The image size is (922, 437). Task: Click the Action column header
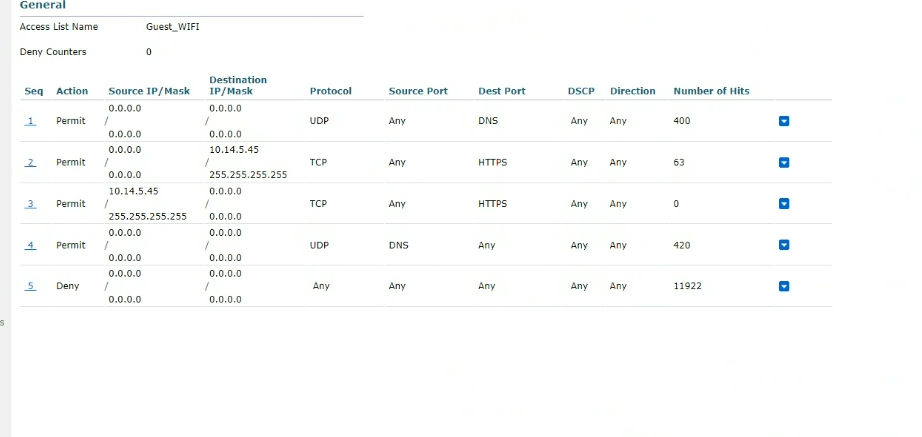(x=72, y=91)
